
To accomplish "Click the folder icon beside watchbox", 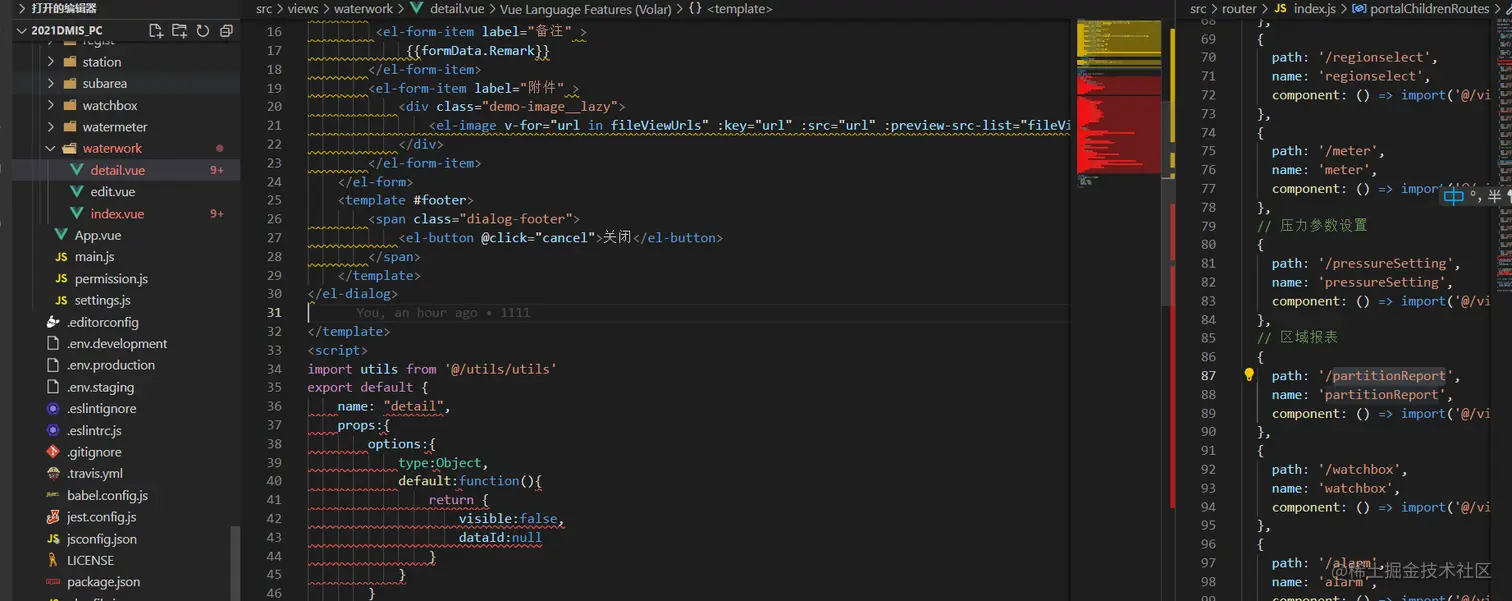I will (70, 105).
